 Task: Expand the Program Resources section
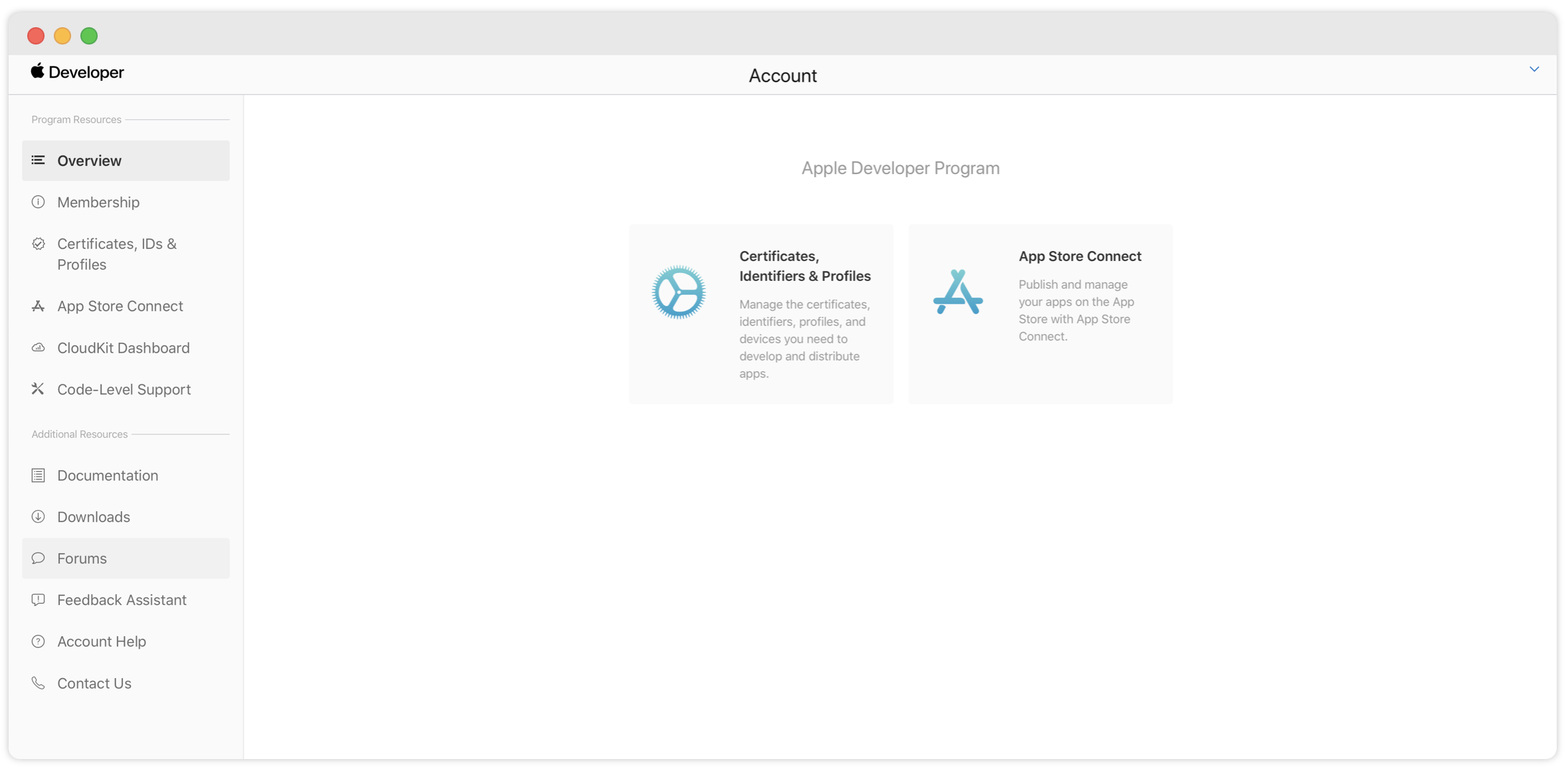click(74, 120)
